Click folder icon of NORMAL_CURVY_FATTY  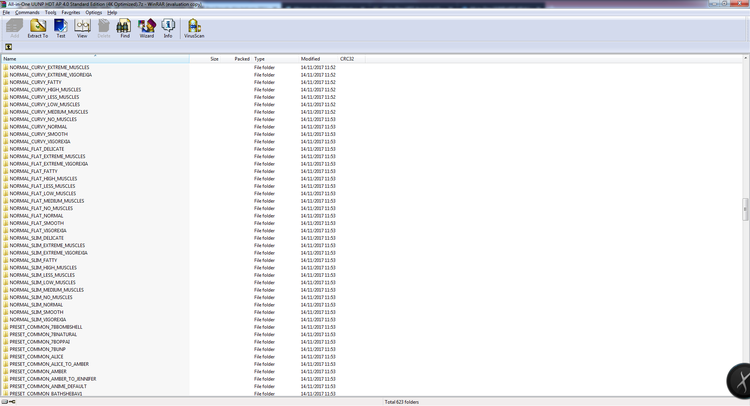tap(6, 82)
